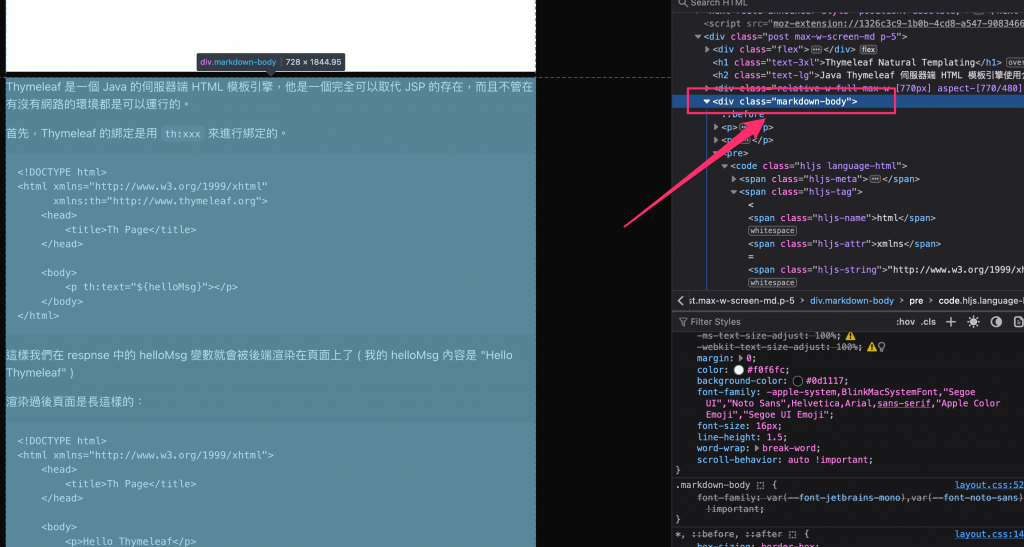This screenshot has height=547, width=1024.
Task: Select the h2 class text-lg node
Action: (868, 76)
